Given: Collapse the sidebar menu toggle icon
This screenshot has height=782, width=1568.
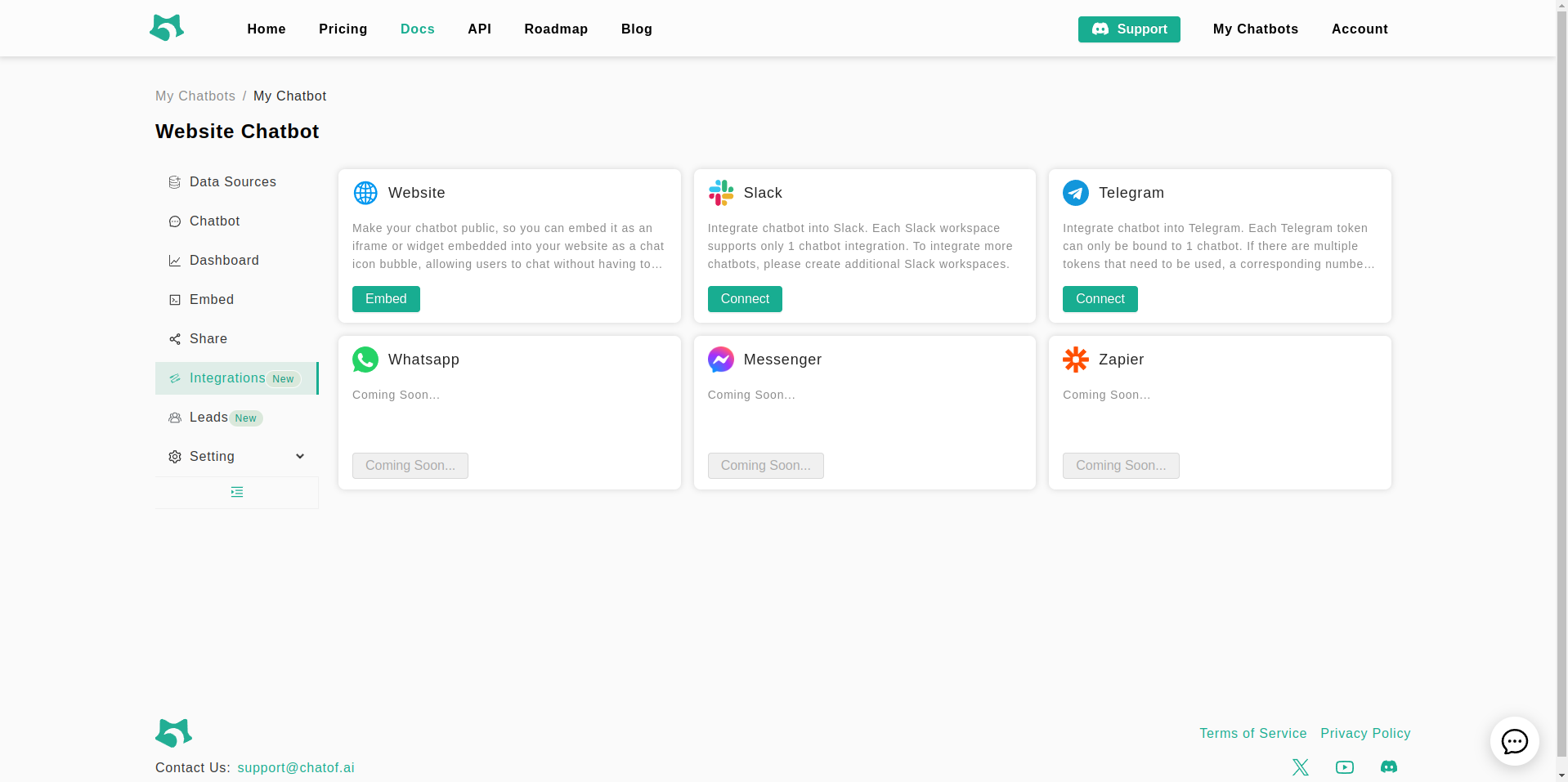Looking at the screenshot, I should click(237, 492).
